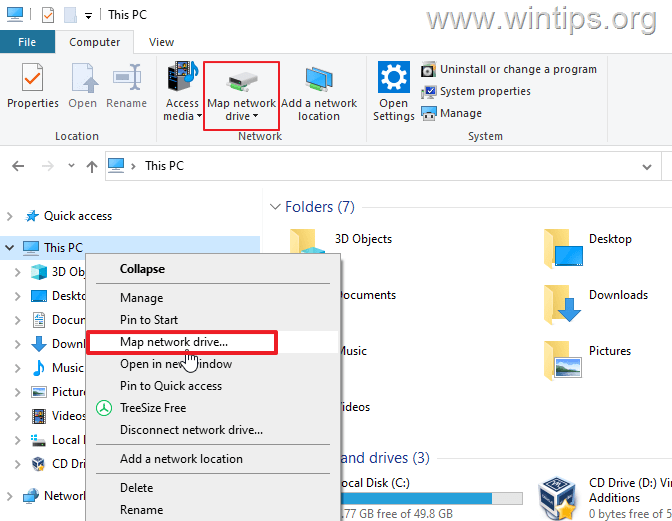This screenshot has height=521, width=672.
Task: Select the Pictures folder icon
Action: click(563, 360)
